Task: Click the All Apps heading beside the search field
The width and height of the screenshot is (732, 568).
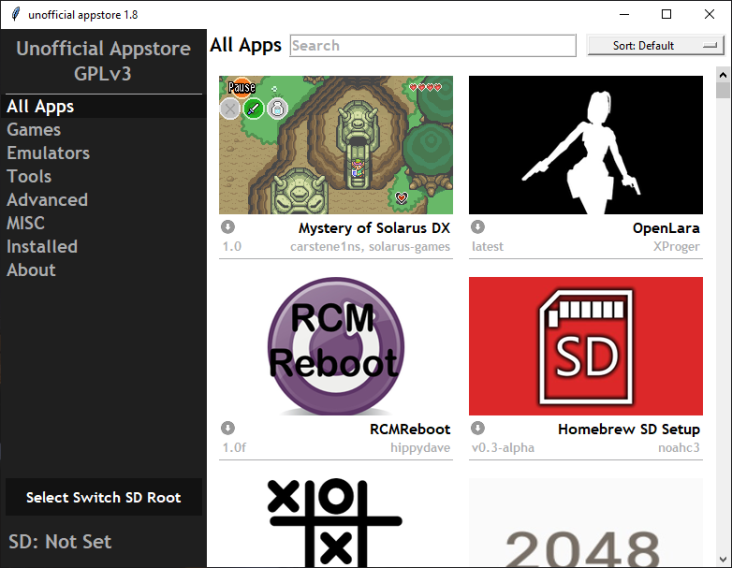Action: click(246, 45)
